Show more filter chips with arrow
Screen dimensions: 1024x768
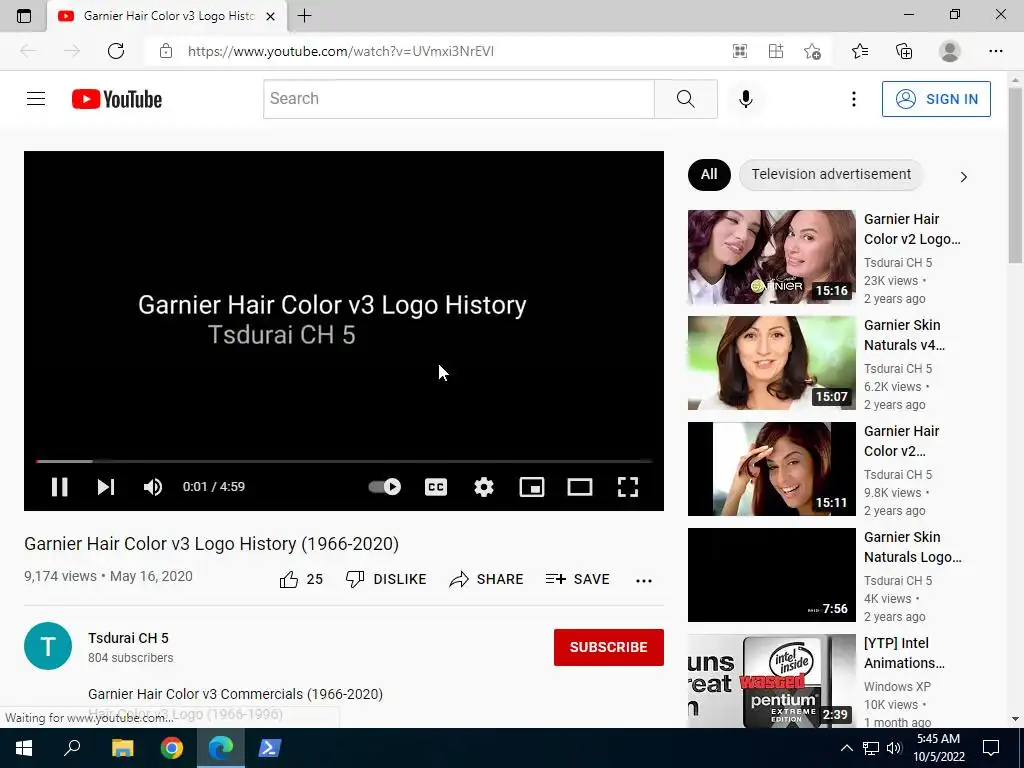click(x=964, y=177)
